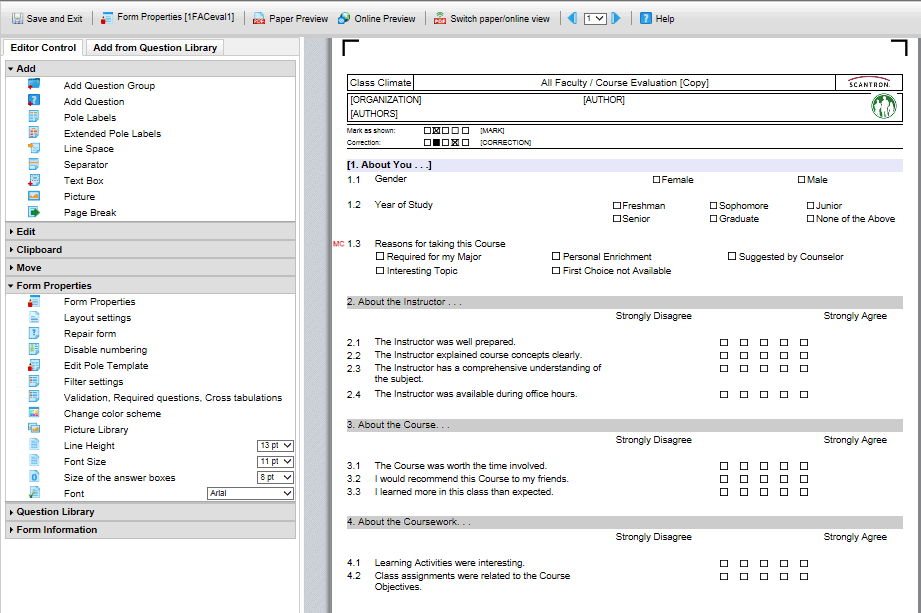Screen dimensions: 921x613
Task: Expand the Question Library section
Action: click(150, 511)
